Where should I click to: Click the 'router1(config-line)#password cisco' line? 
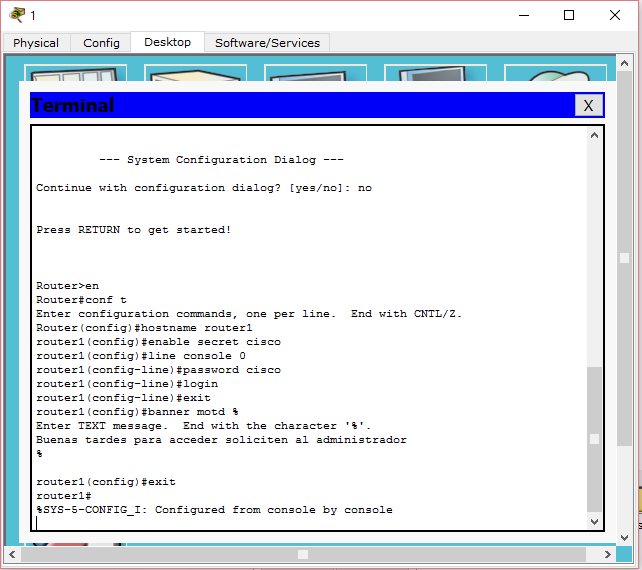coord(158,370)
